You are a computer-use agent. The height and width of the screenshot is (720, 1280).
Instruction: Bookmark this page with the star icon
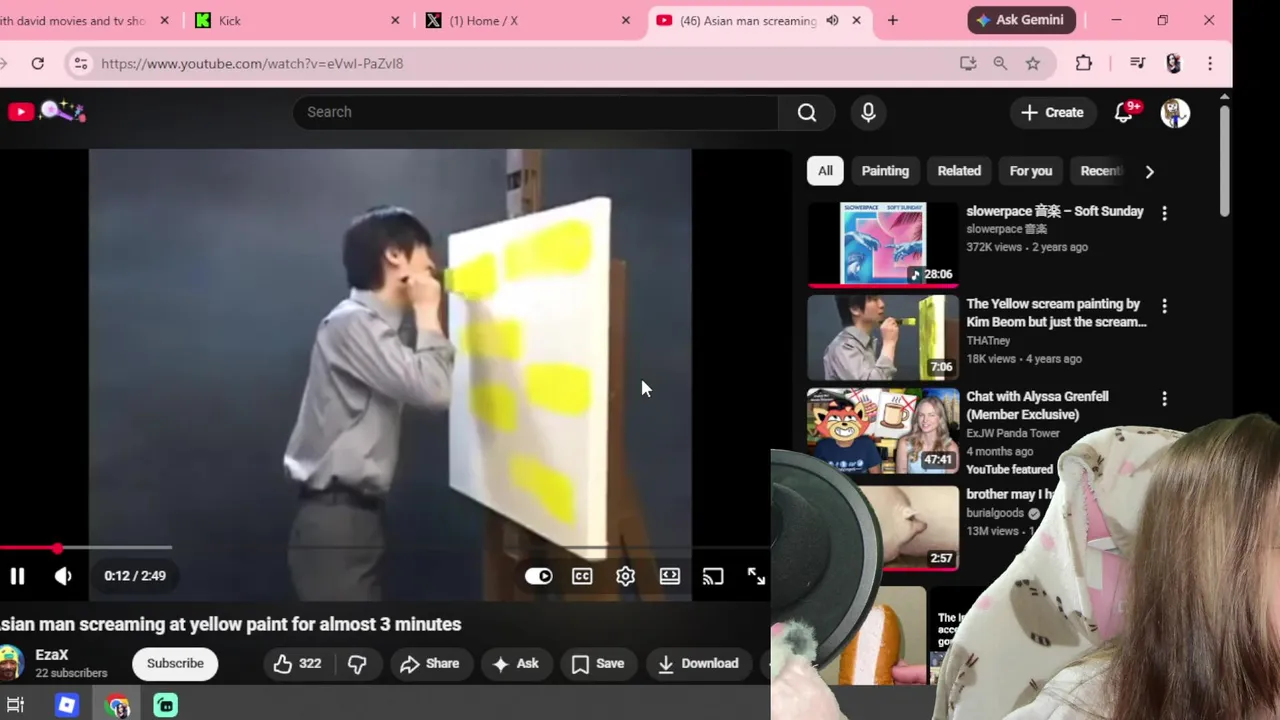click(1033, 63)
